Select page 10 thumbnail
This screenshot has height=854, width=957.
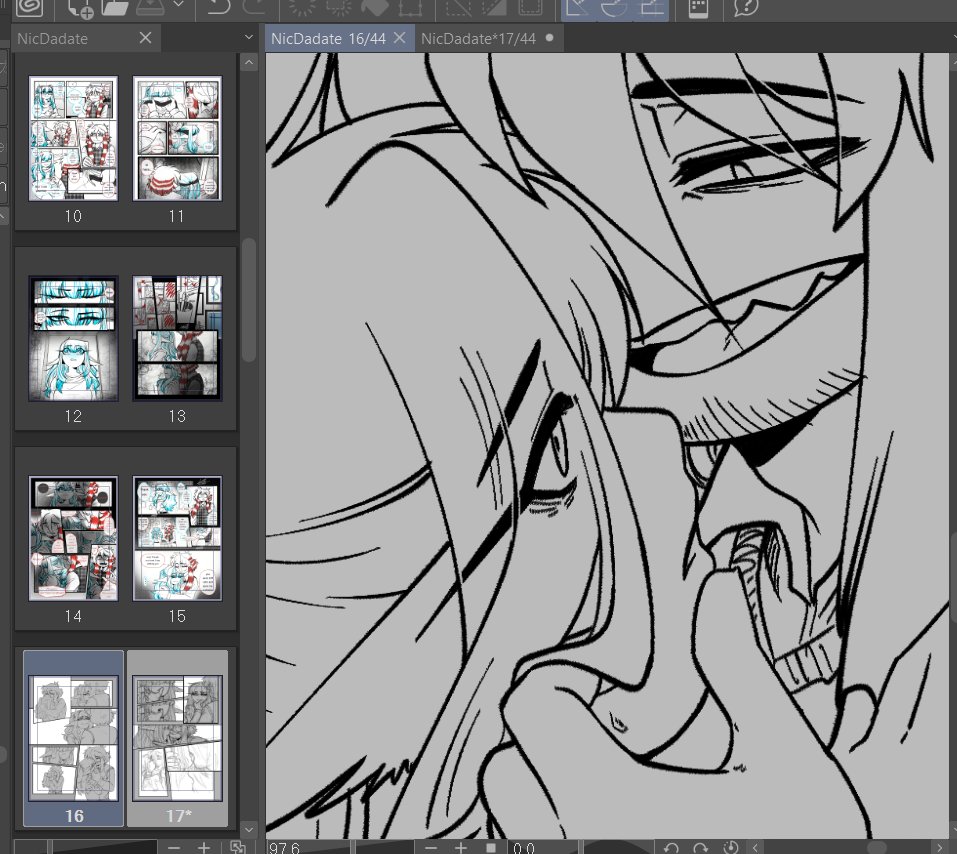(73, 139)
